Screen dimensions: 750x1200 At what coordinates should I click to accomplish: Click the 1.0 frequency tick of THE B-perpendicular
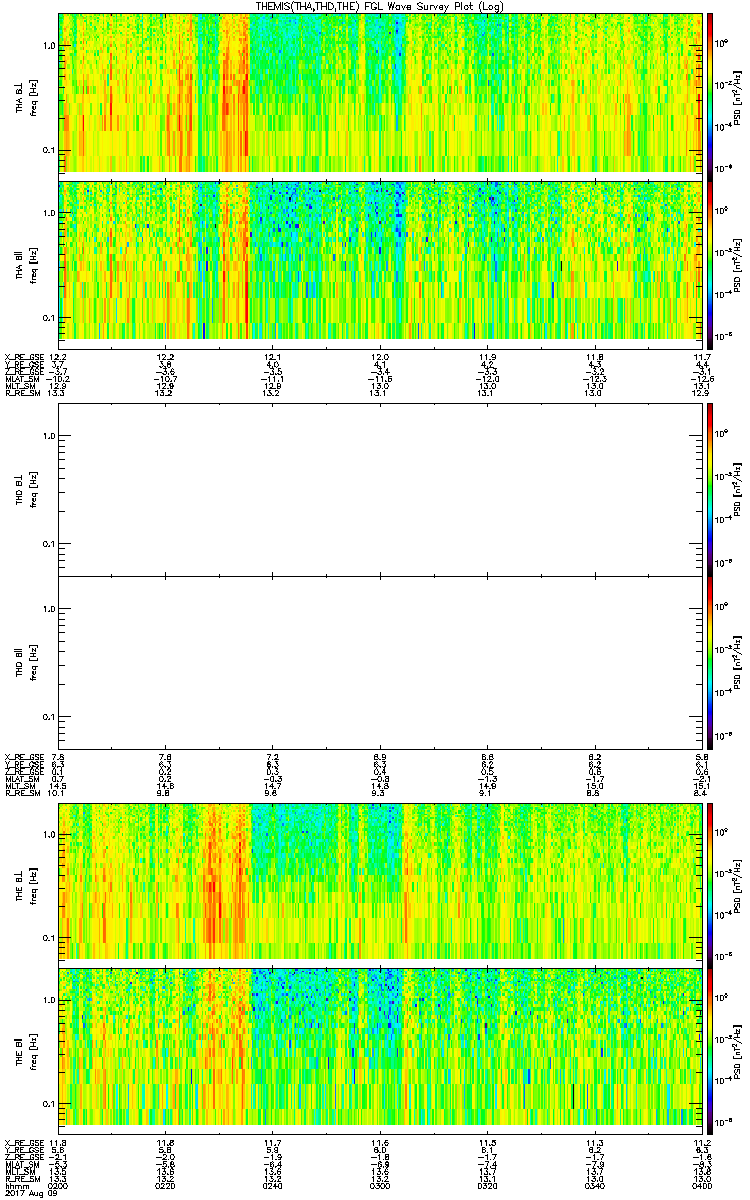point(49,833)
